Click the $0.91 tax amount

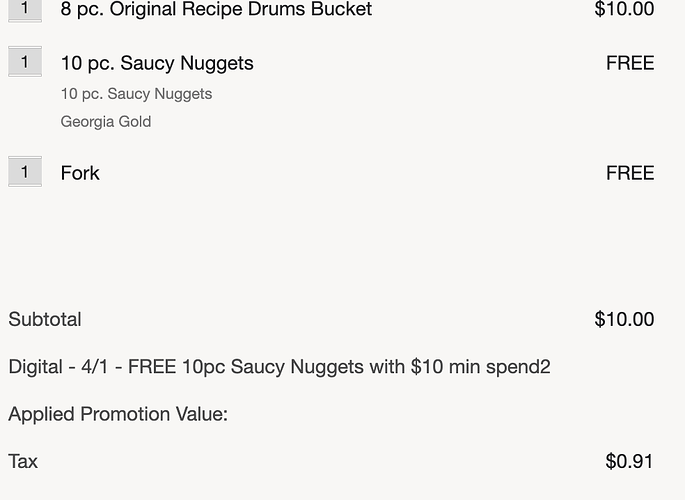[629, 461]
